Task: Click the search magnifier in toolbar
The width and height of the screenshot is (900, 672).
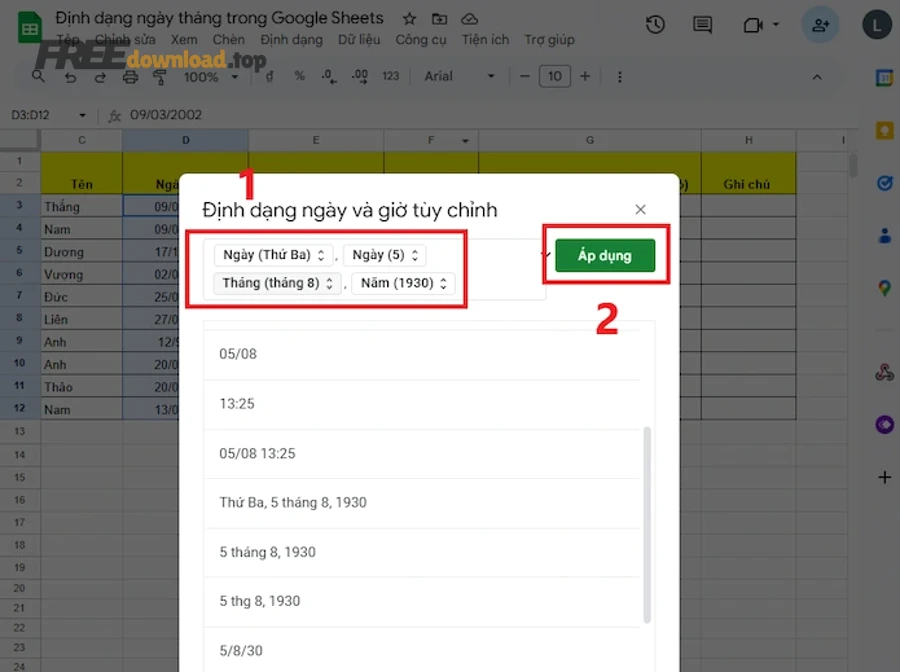Action: pyautogui.click(x=38, y=76)
